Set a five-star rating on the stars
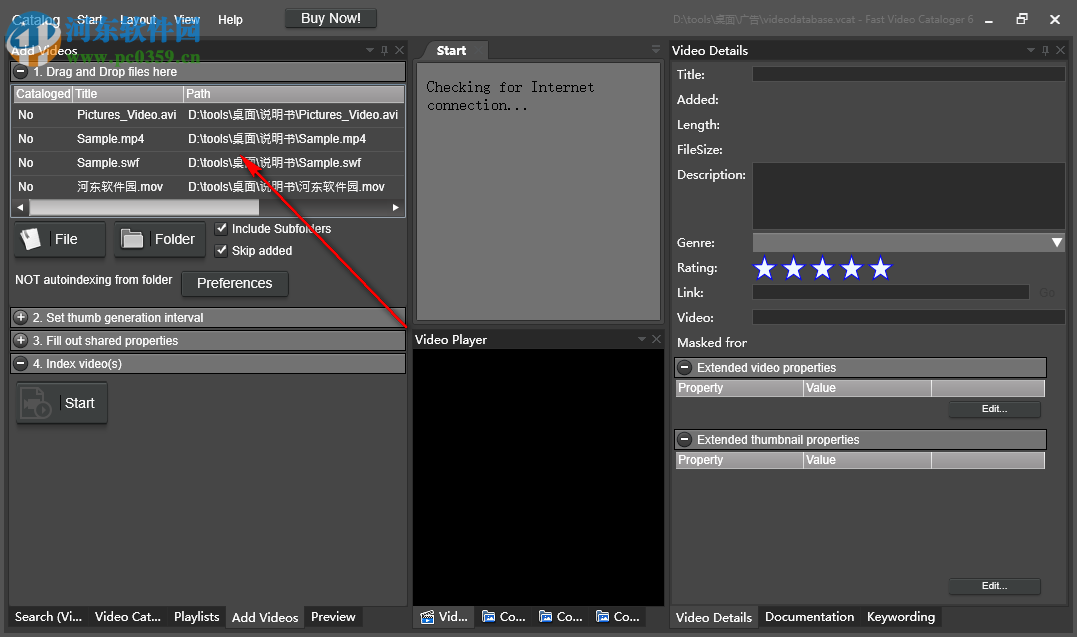The image size is (1077, 637). (879, 268)
